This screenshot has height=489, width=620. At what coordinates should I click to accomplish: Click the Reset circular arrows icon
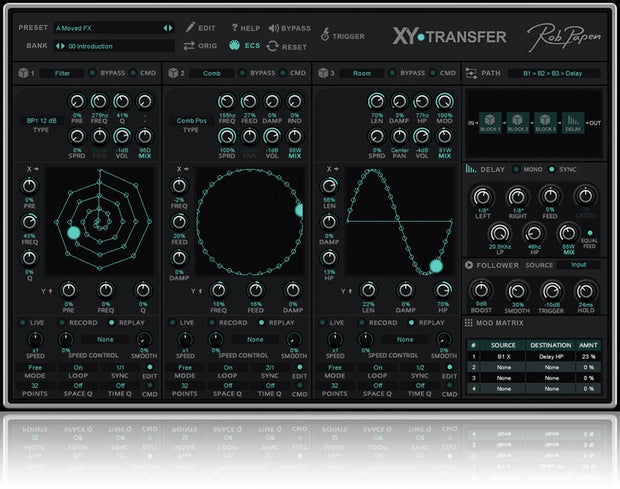pos(272,46)
